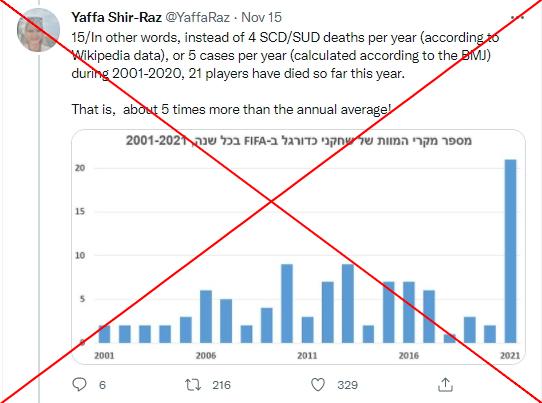Click the 6 replies count
The image size is (542, 403).
point(102,385)
